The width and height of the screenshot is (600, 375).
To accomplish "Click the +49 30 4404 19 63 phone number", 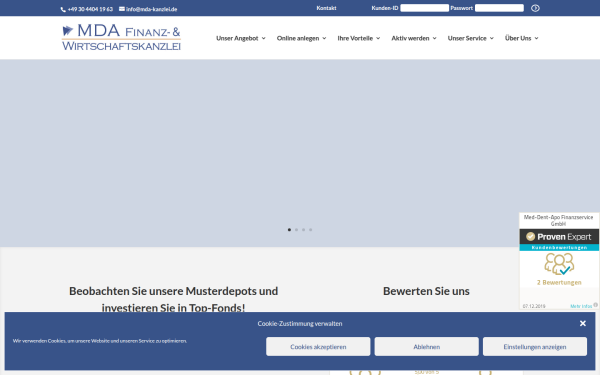I will [x=90, y=9].
